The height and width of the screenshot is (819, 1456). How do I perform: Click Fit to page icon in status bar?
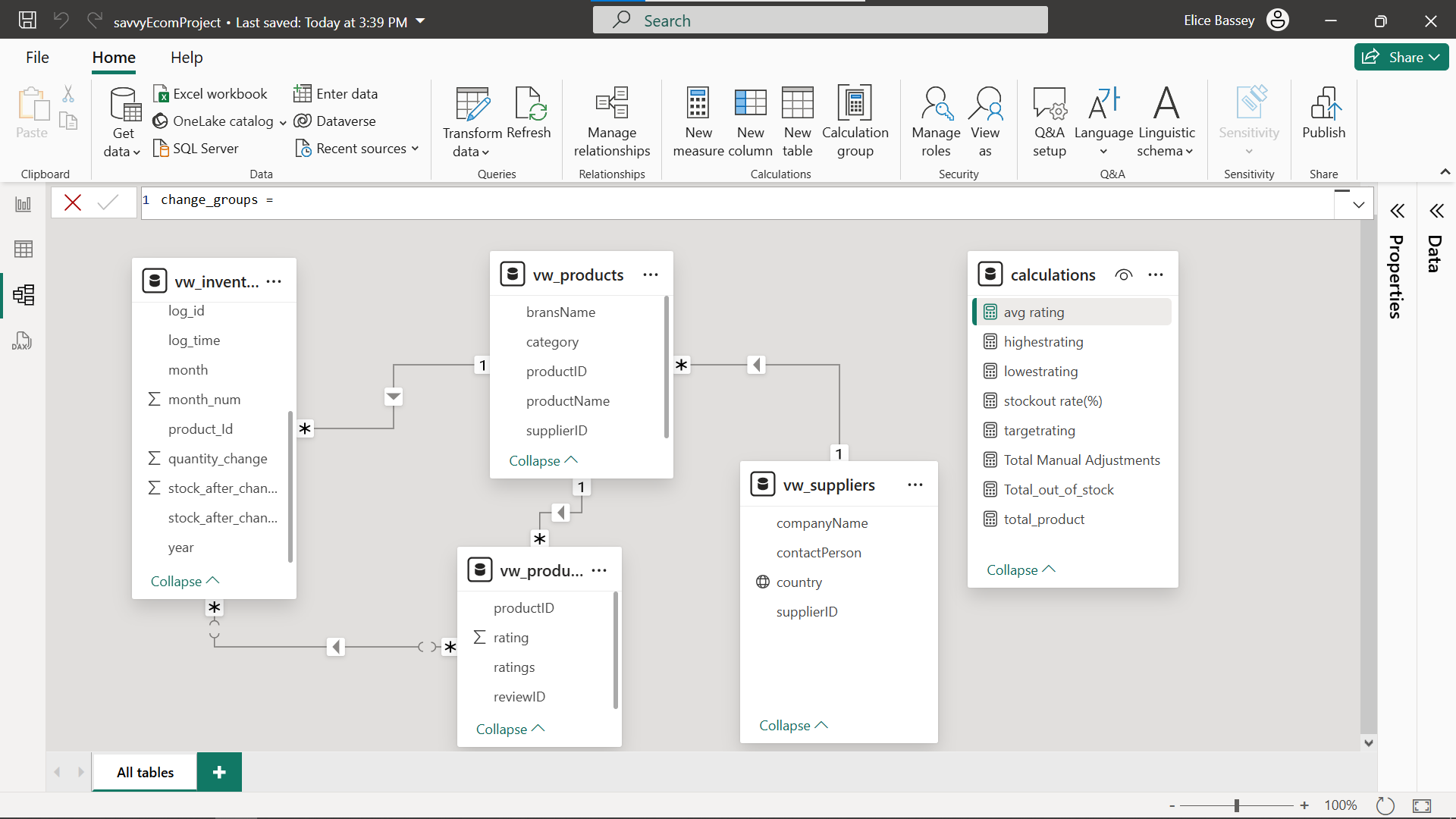(1422, 805)
